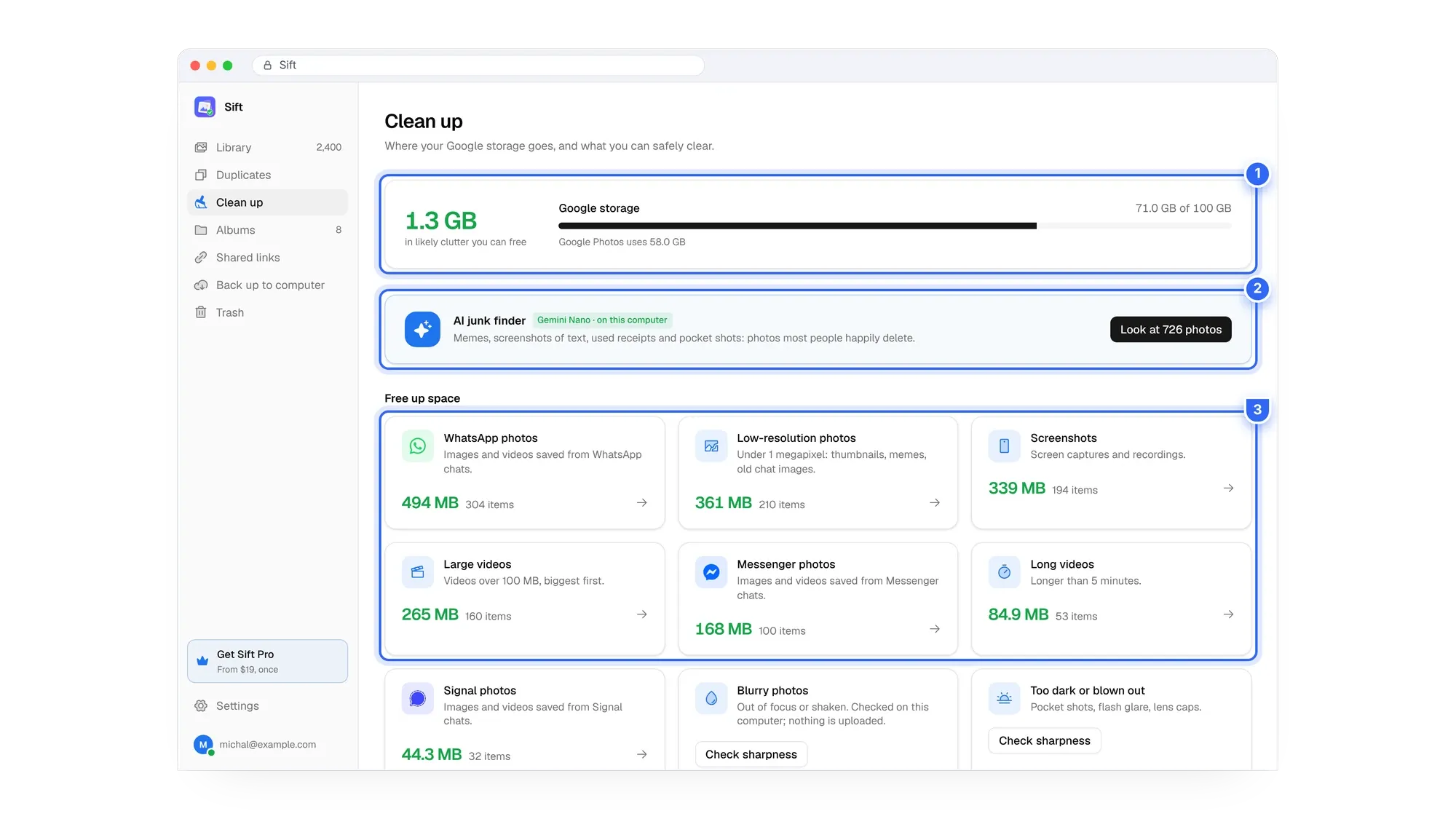
Task: Click the Screenshots phone icon
Action: (x=1004, y=446)
